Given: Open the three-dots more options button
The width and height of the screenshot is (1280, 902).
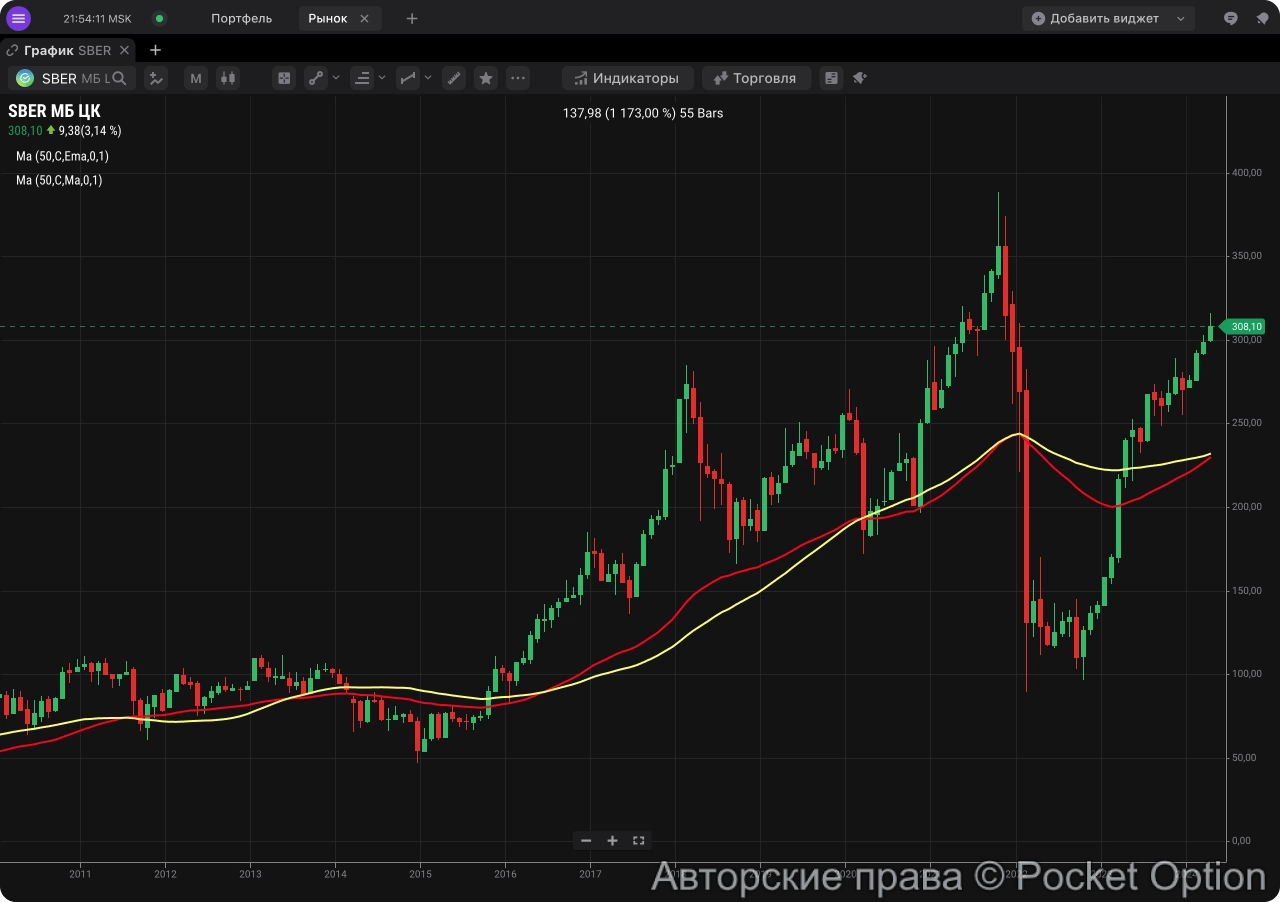Looking at the screenshot, I should coord(517,78).
